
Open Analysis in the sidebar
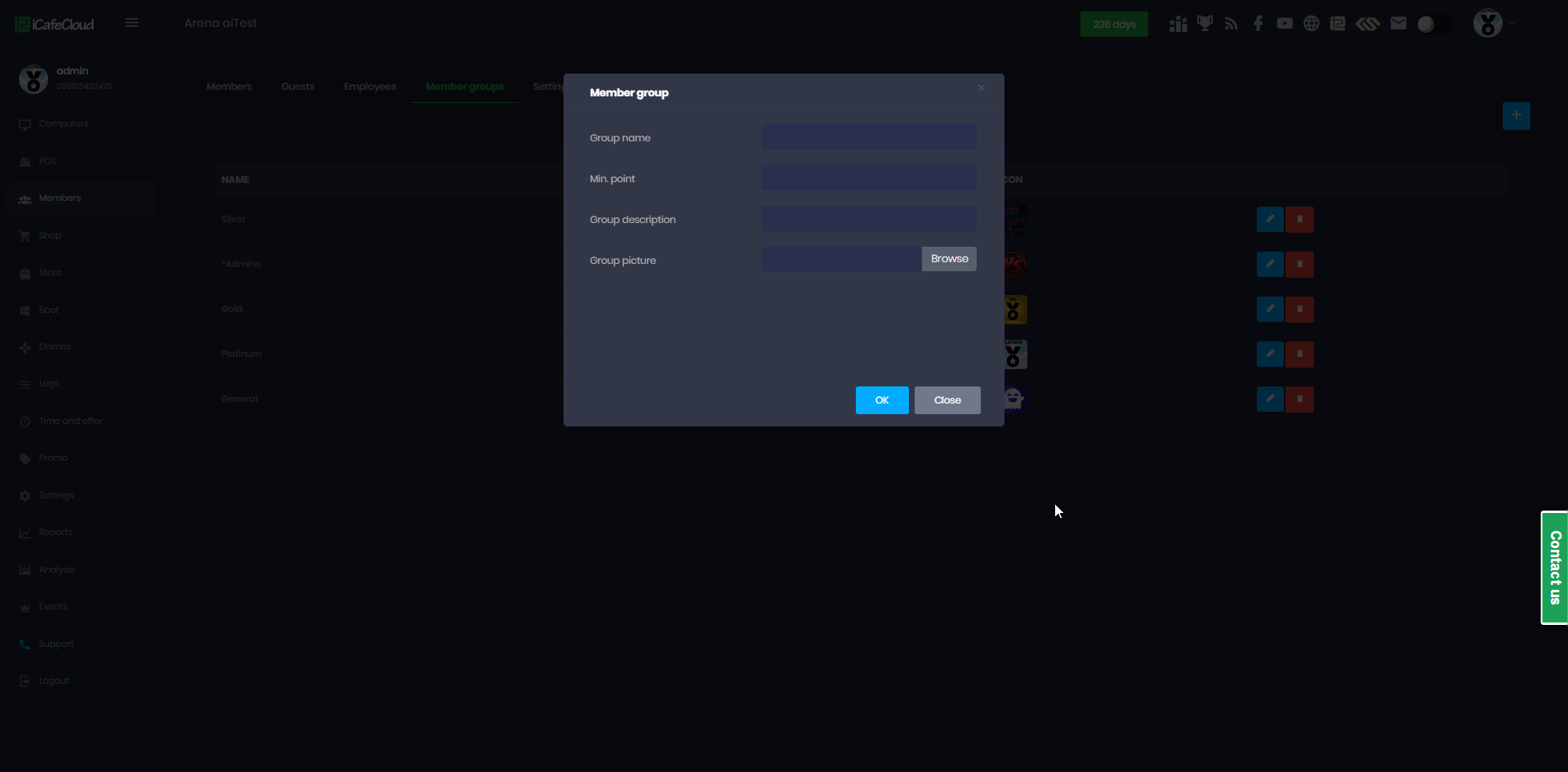point(56,570)
